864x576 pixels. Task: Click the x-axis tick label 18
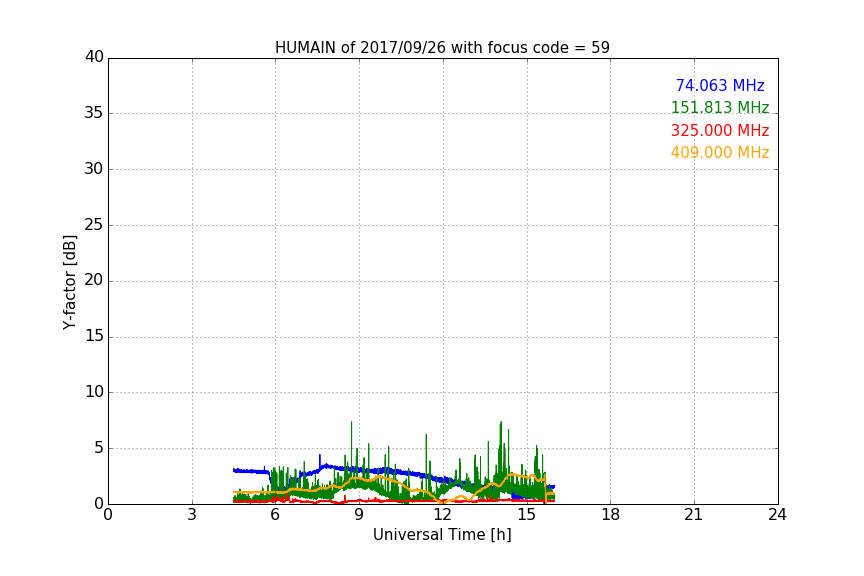click(611, 515)
